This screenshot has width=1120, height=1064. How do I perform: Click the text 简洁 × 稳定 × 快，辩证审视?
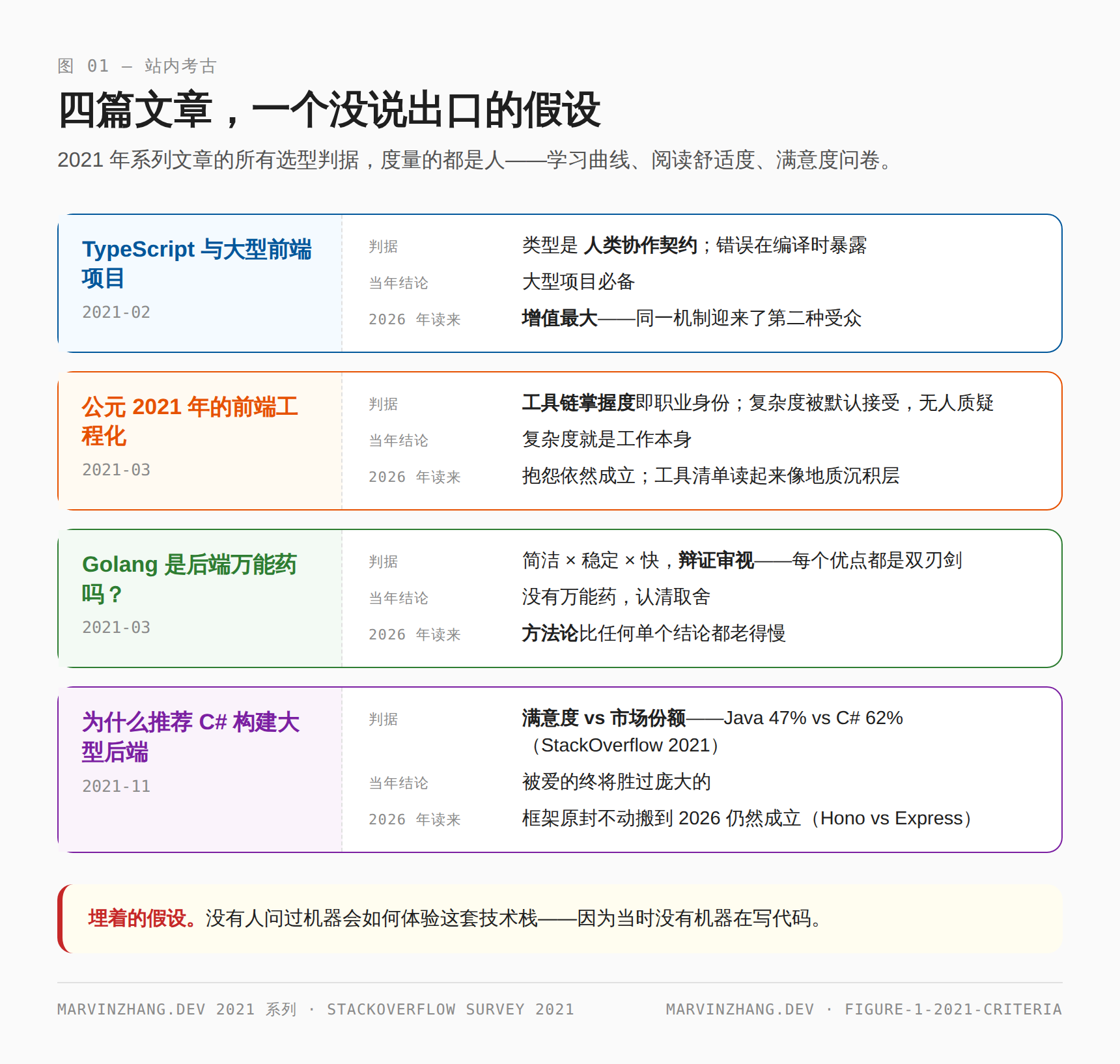point(638,561)
